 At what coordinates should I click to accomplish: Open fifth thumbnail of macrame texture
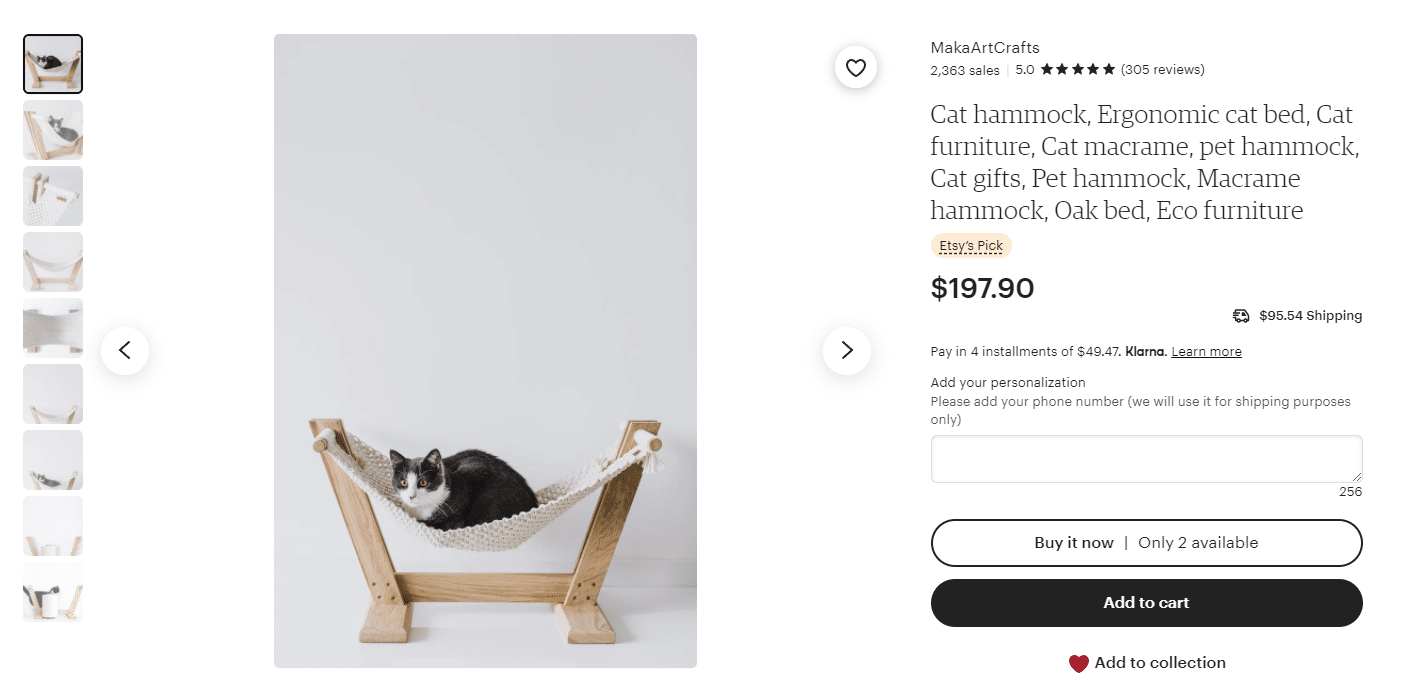pos(53,328)
